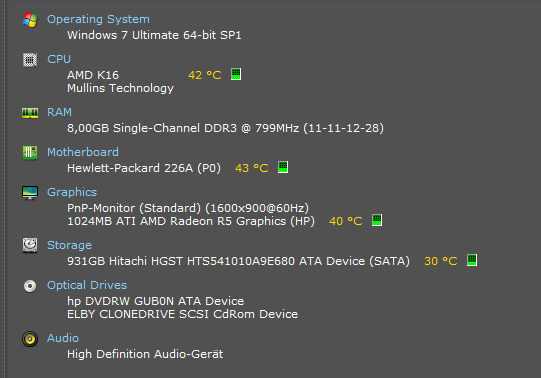The image size is (541, 378).
Task: Click green temperature indicator next to CPU 42 °C
Action: point(236,74)
